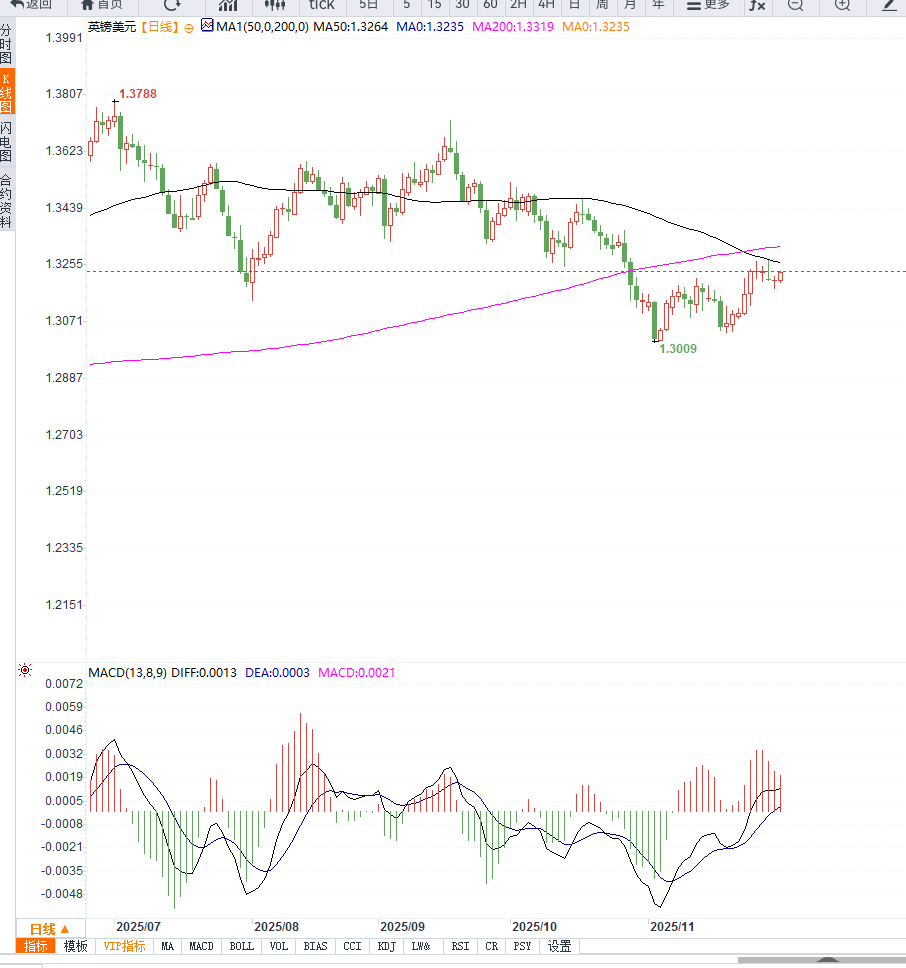This screenshot has width=906, height=968.
Task: Click the 返回 back button
Action: [31, 4]
